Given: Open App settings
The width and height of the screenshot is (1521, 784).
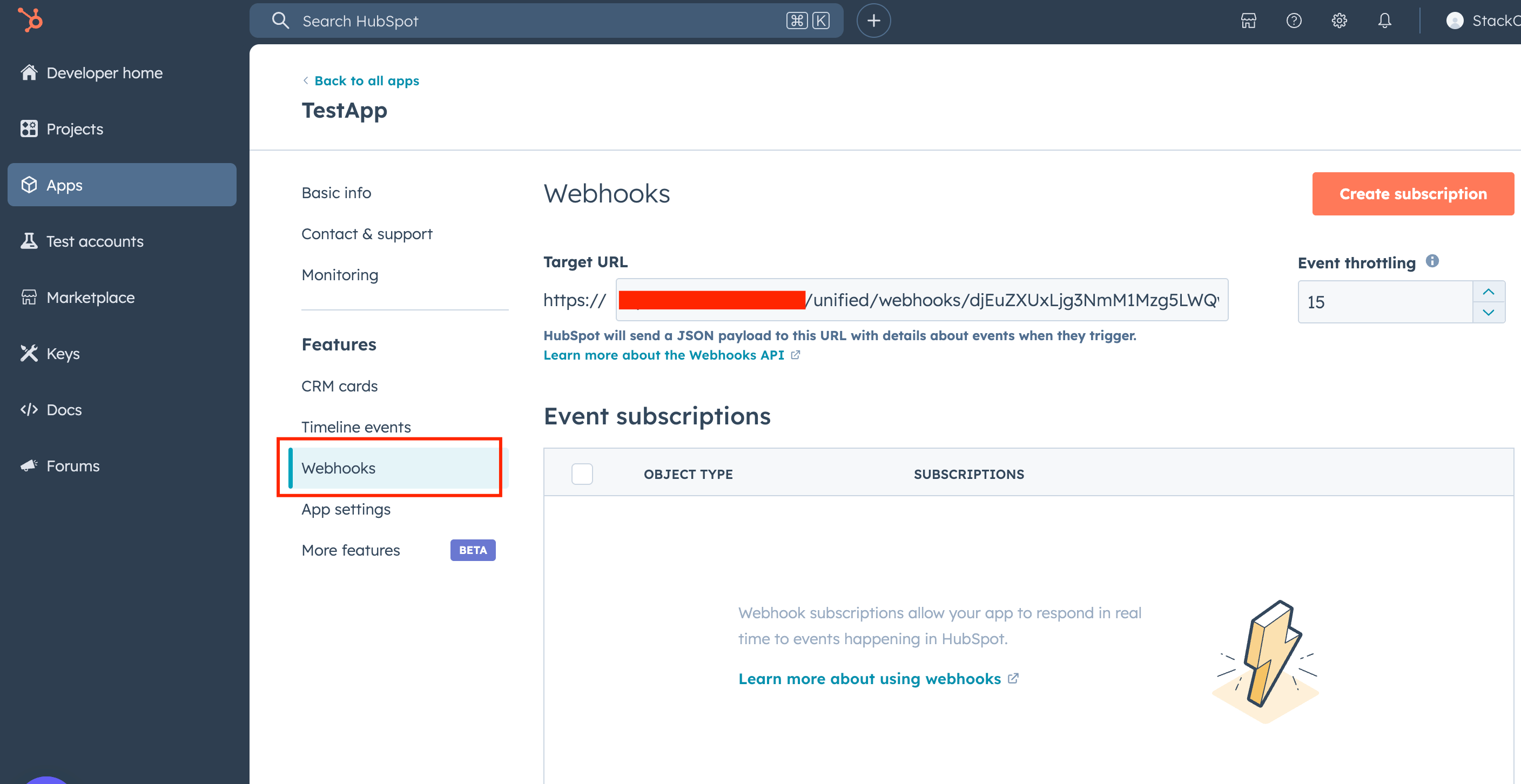Looking at the screenshot, I should coord(346,509).
